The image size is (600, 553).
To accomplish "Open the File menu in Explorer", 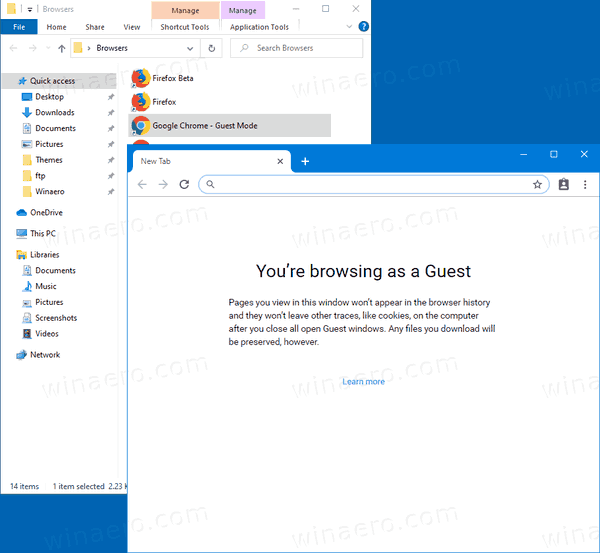I will 19,27.
